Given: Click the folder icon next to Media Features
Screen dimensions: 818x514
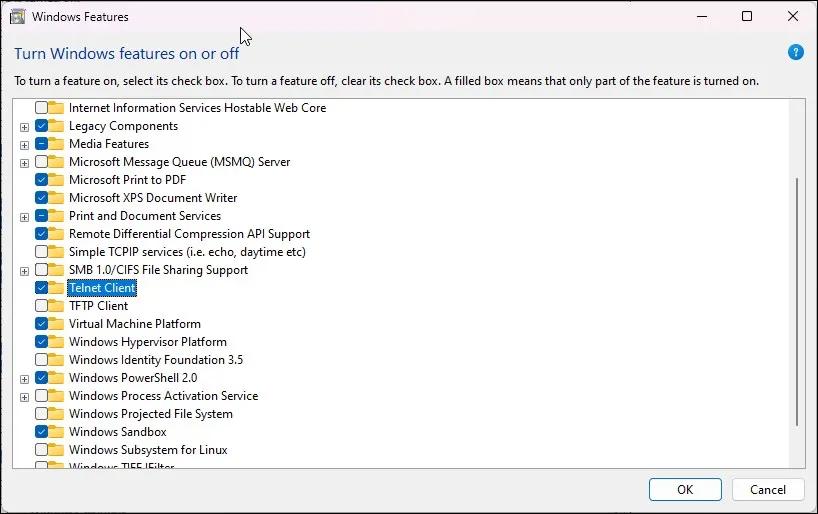Looking at the screenshot, I should 56,144.
